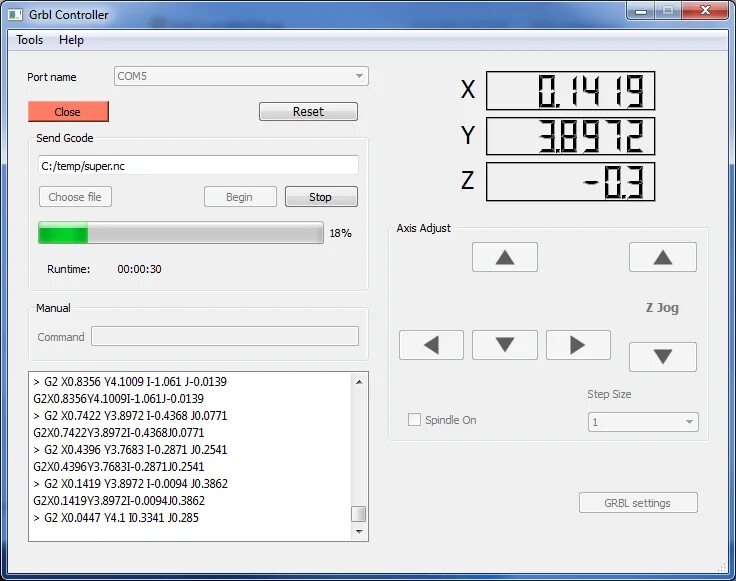Image resolution: width=736 pixels, height=581 pixels.
Task: Click the Y position display 3.8972
Action: pyautogui.click(x=570, y=136)
